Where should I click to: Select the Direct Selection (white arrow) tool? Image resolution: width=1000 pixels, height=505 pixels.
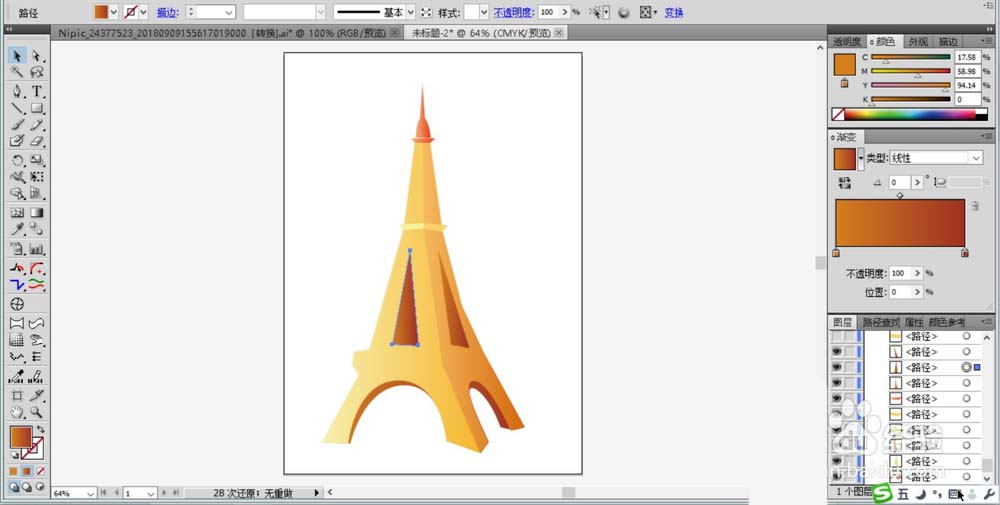point(36,56)
